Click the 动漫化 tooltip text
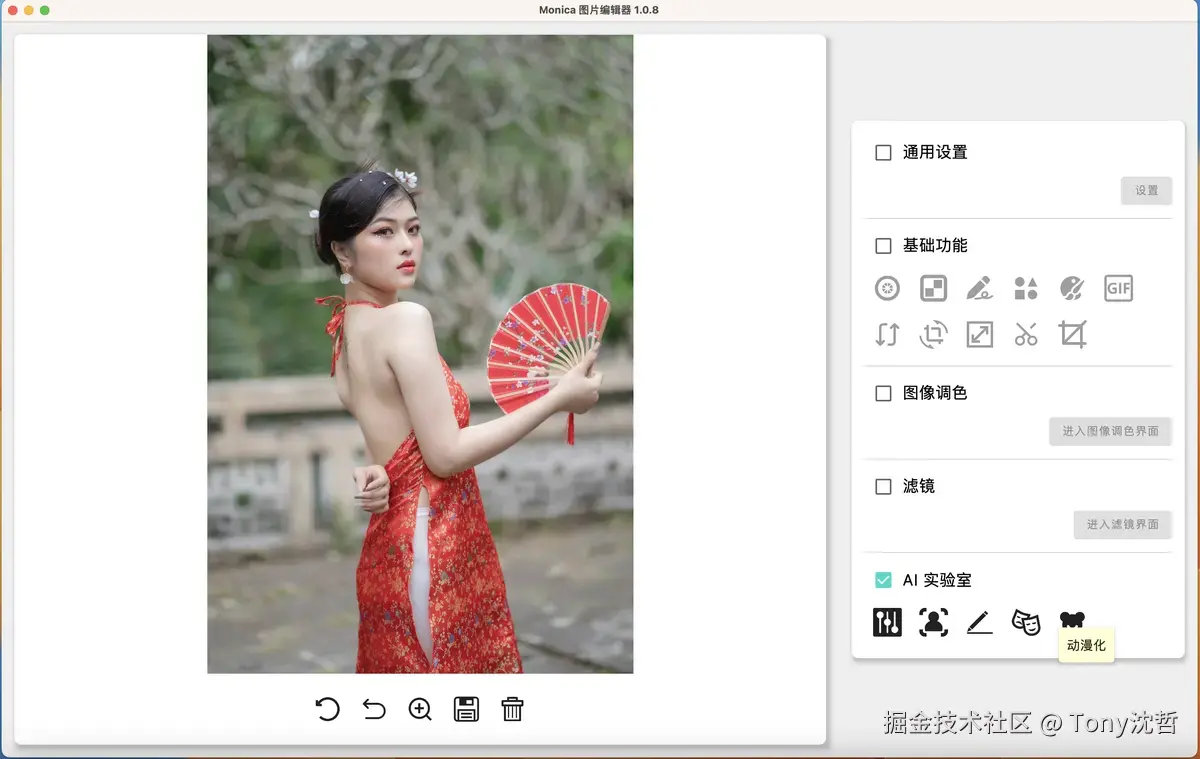Image resolution: width=1200 pixels, height=759 pixels. coord(1086,646)
